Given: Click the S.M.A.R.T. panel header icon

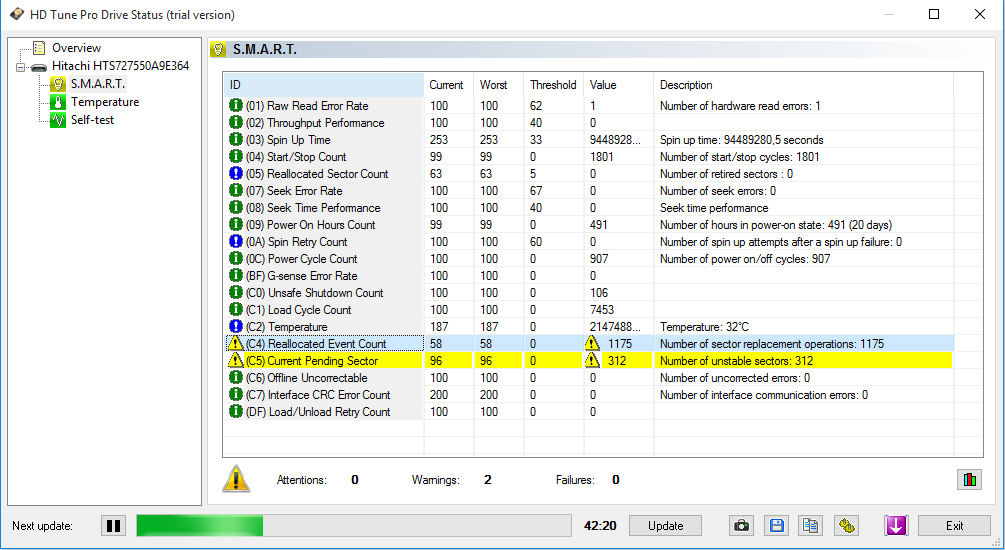Looking at the screenshot, I should coord(219,49).
